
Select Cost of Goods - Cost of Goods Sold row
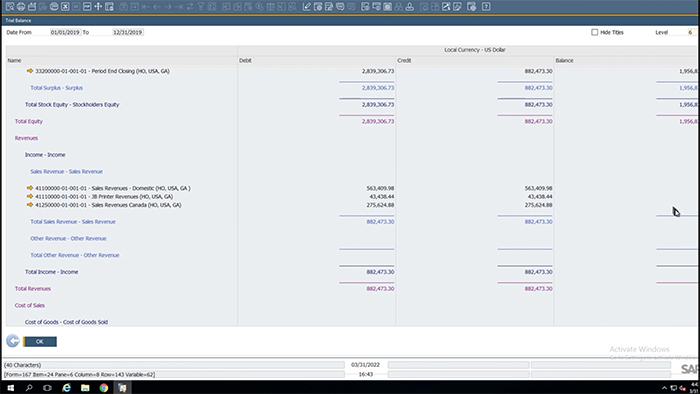tap(66, 322)
